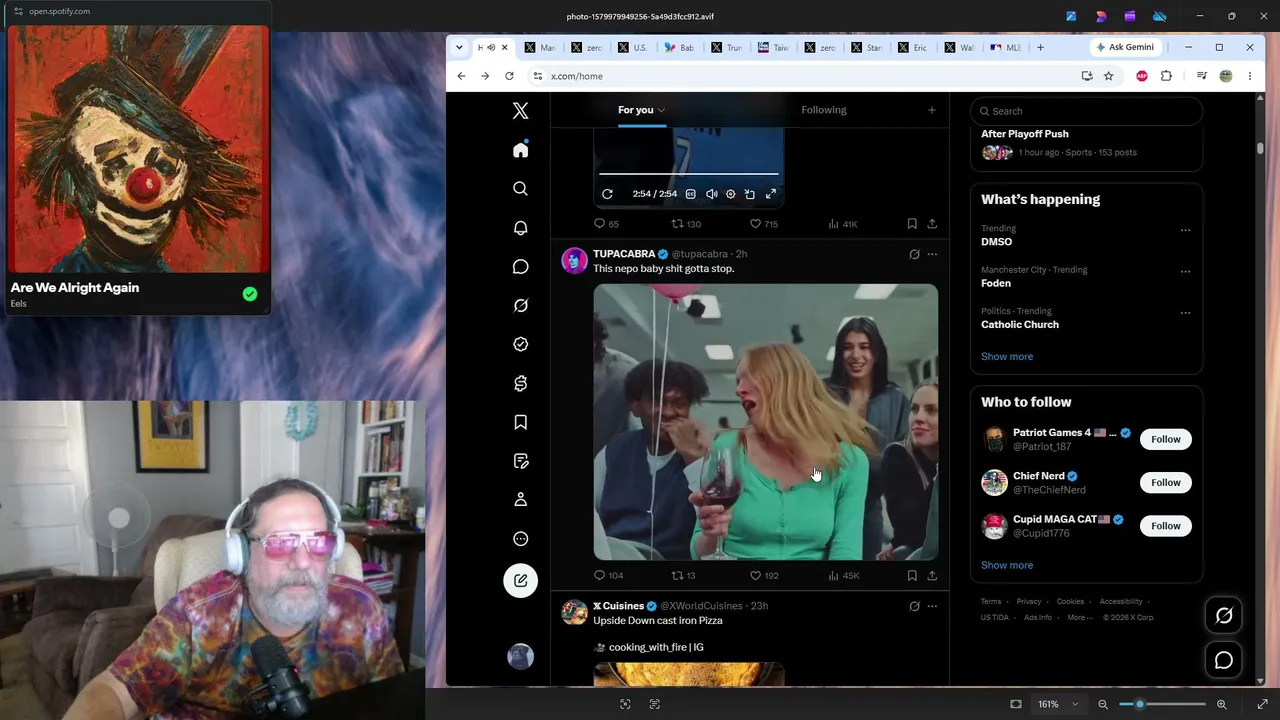Screen dimensions: 1280x720
Task: Open more options on X Cuisines post
Action: (932, 606)
